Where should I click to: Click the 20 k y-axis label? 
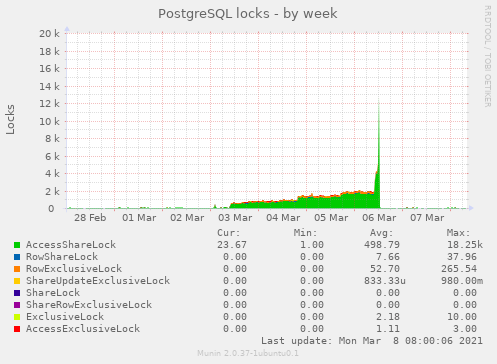click(x=49, y=33)
